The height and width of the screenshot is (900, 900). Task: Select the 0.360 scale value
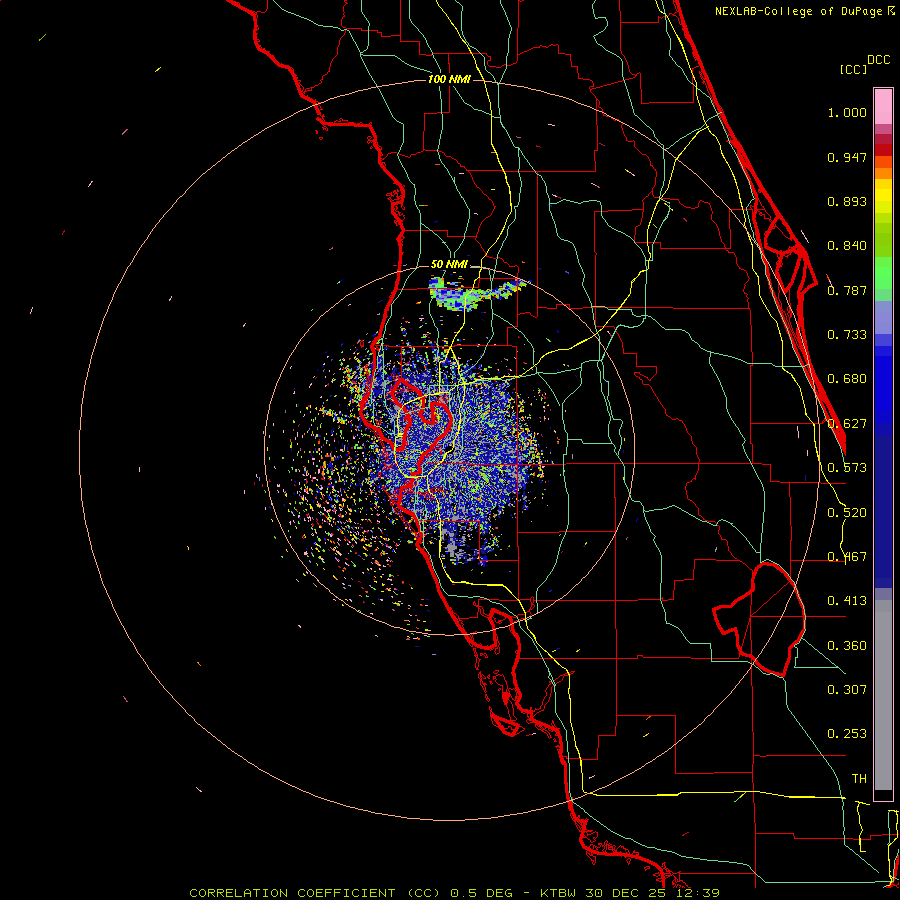tap(847, 646)
